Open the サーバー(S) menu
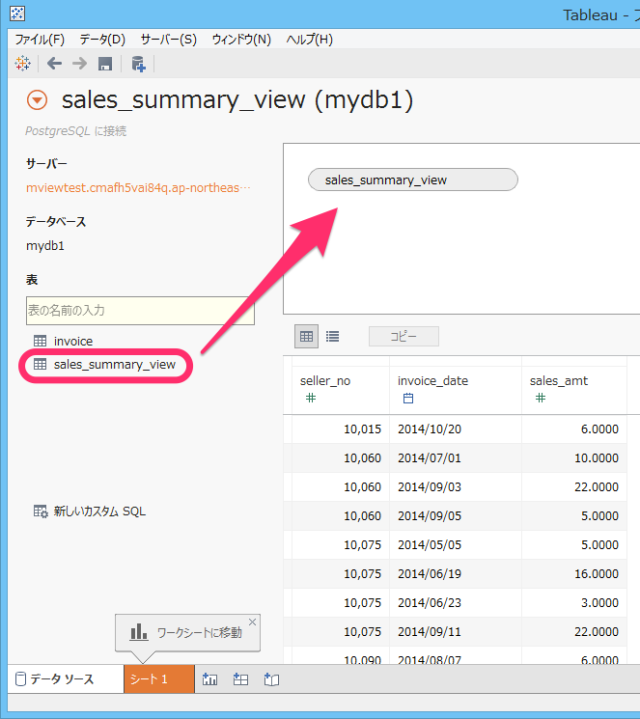640x719 pixels. (x=168, y=39)
